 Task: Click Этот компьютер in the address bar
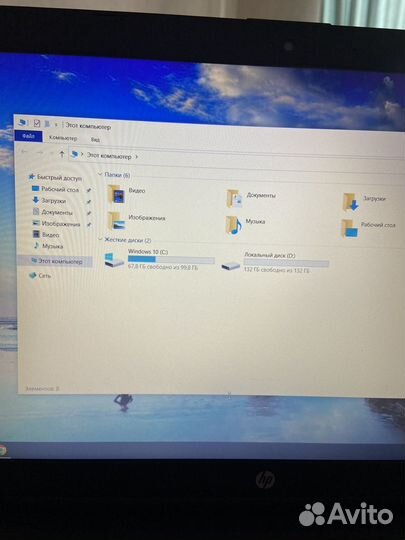pos(109,156)
